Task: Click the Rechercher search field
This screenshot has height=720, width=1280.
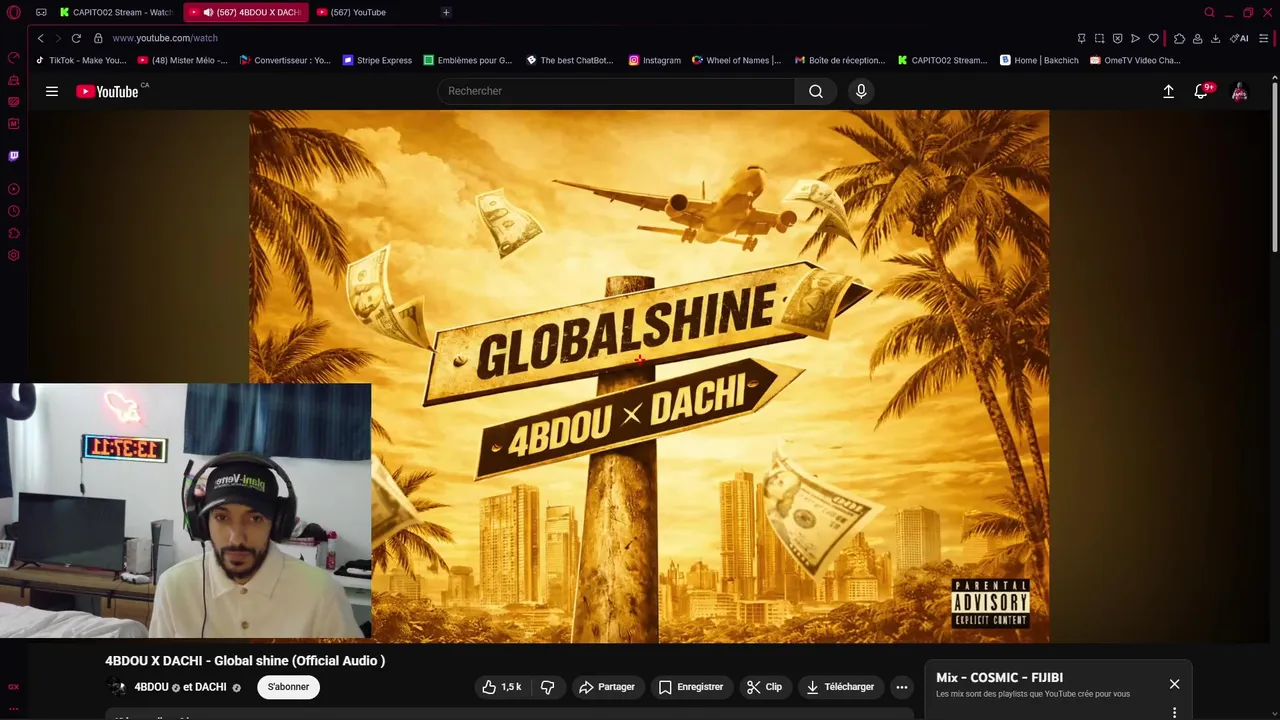Action: pyautogui.click(x=616, y=91)
